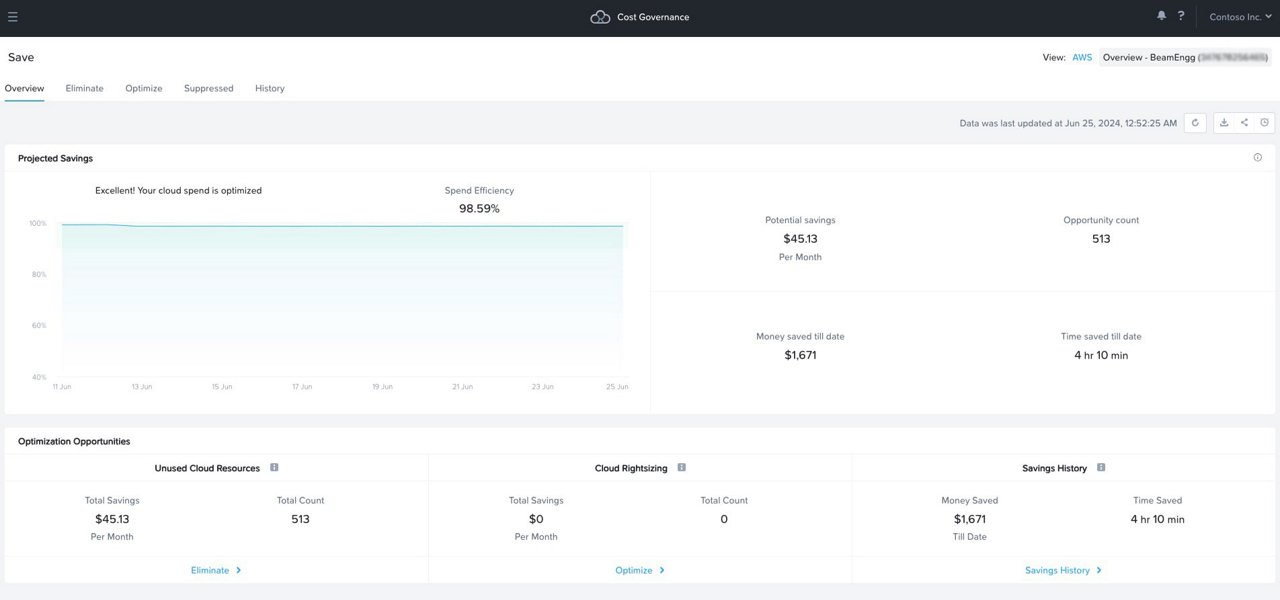
Task: View info for Savings History
Action: coord(1100,466)
